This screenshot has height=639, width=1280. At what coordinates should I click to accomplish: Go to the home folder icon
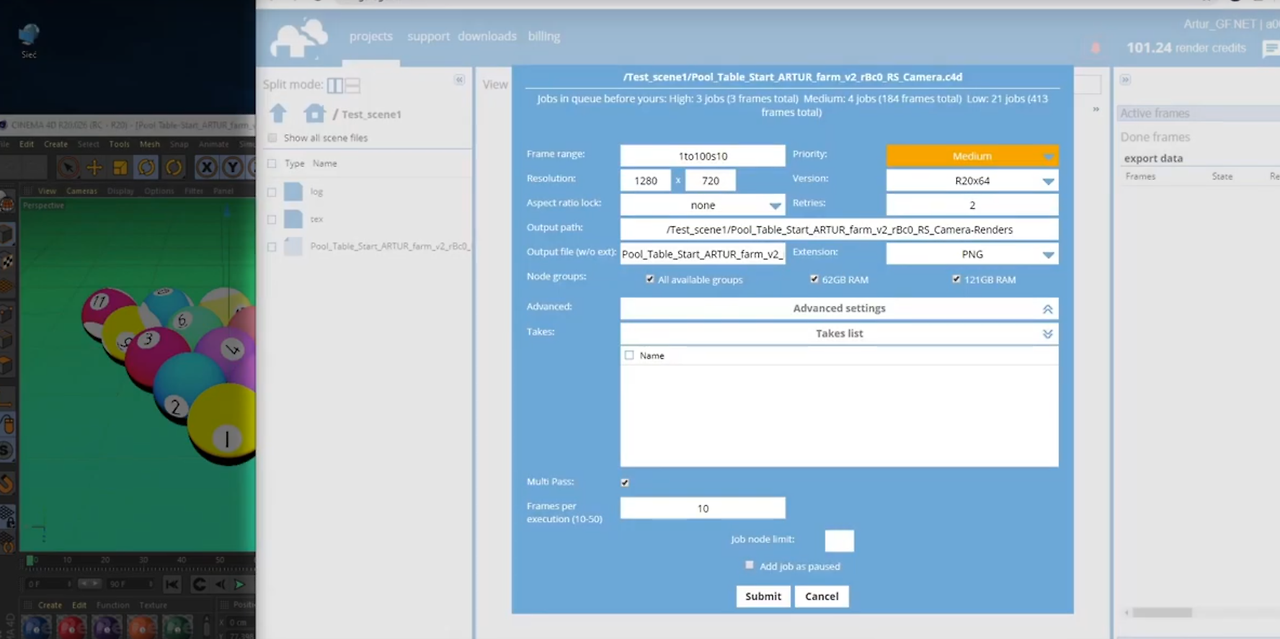pos(315,113)
